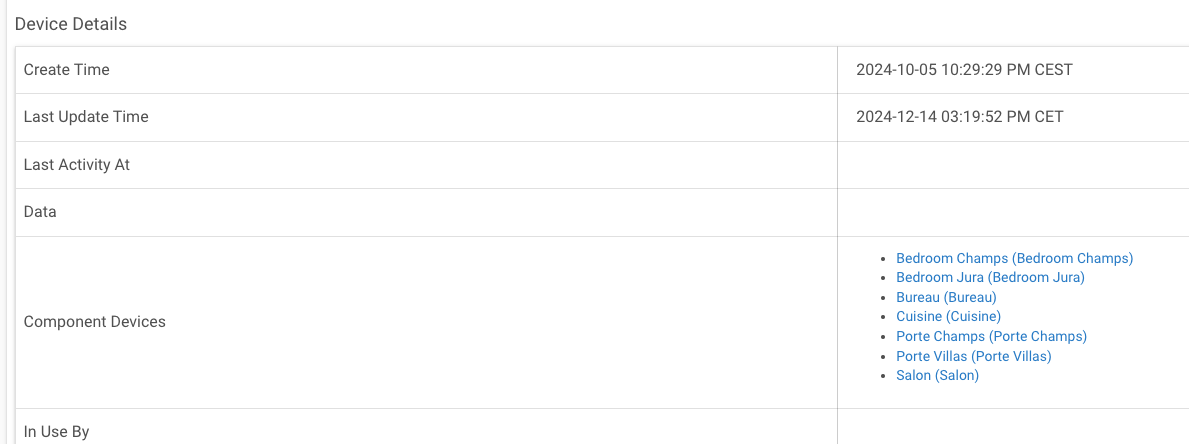Image resolution: width=1189 pixels, height=444 pixels.
Task: Click the Data row label
Action: pos(40,212)
